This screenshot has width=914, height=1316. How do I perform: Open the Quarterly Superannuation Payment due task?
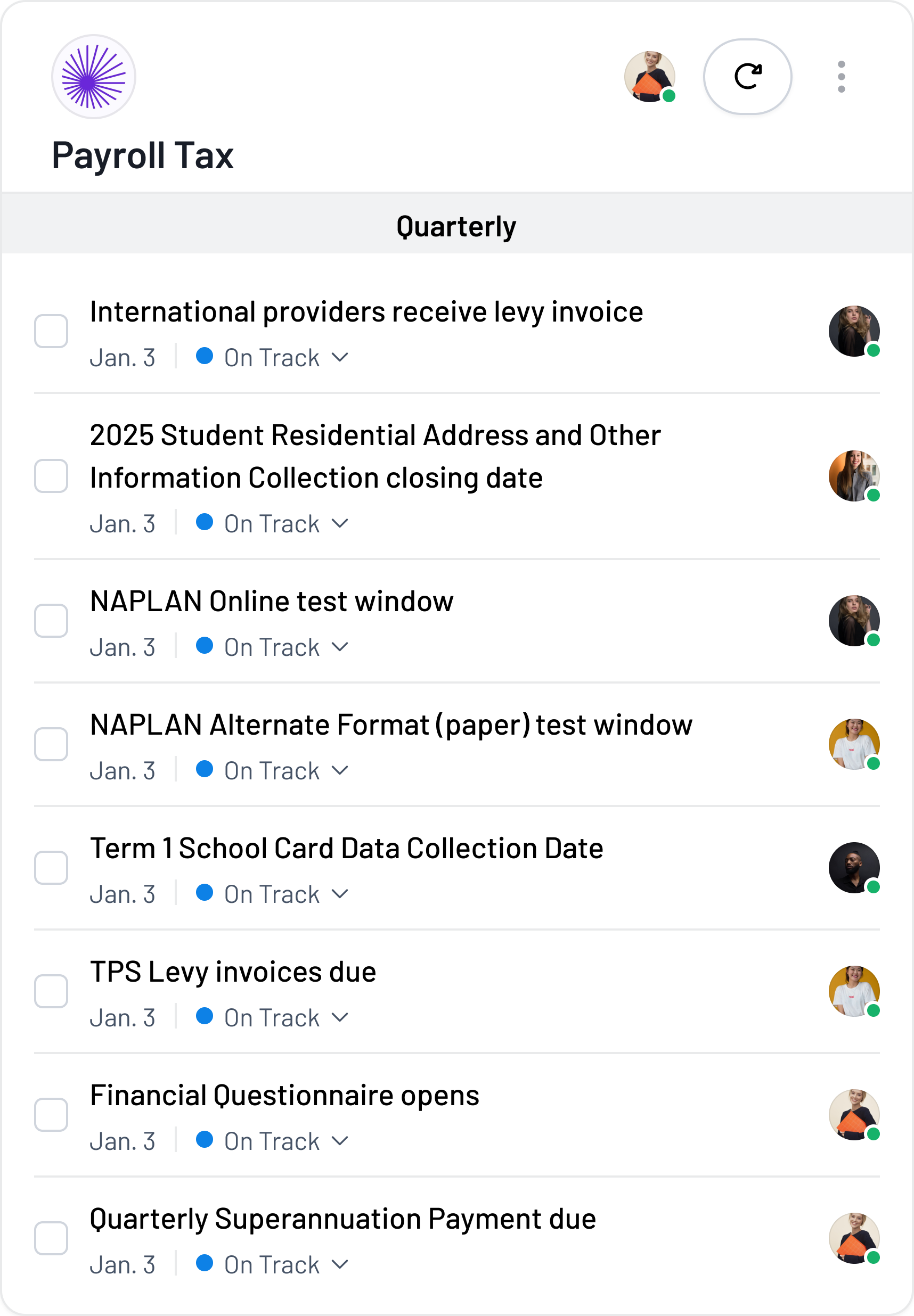pyautogui.click(x=342, y=1219)
